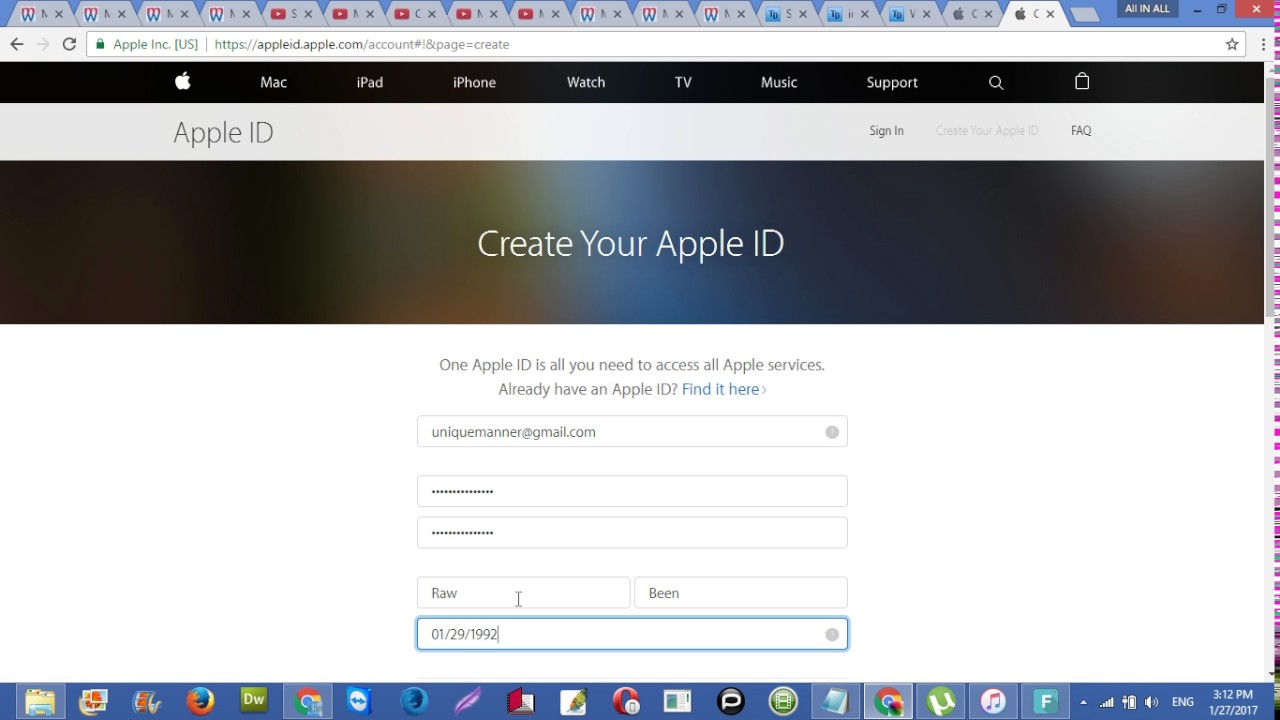The width and height of the screenshot is (1280, 720).
Task: Open the Thunderbird globe icon in taskbar
Action: (x=413, y=701)
